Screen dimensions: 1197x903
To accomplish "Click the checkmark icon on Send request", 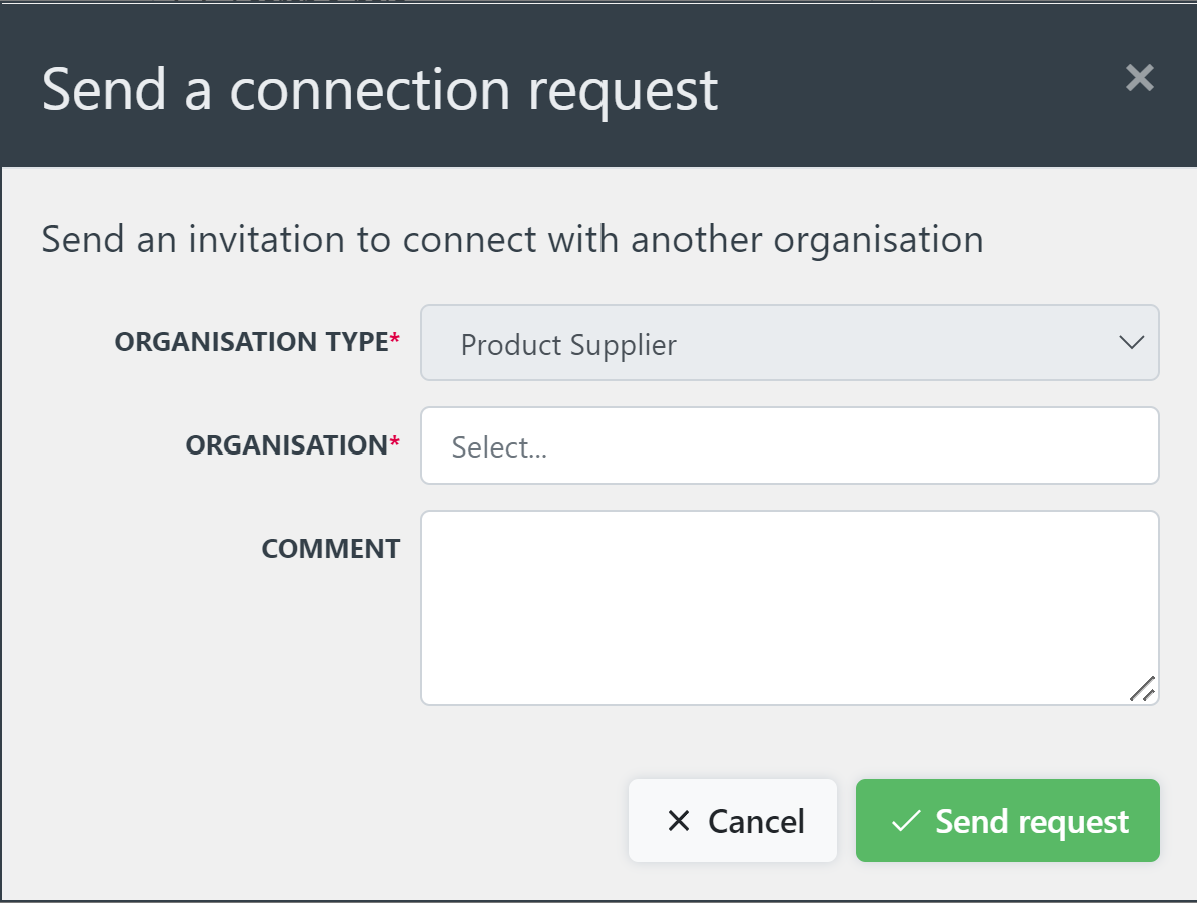I will 905,820.
